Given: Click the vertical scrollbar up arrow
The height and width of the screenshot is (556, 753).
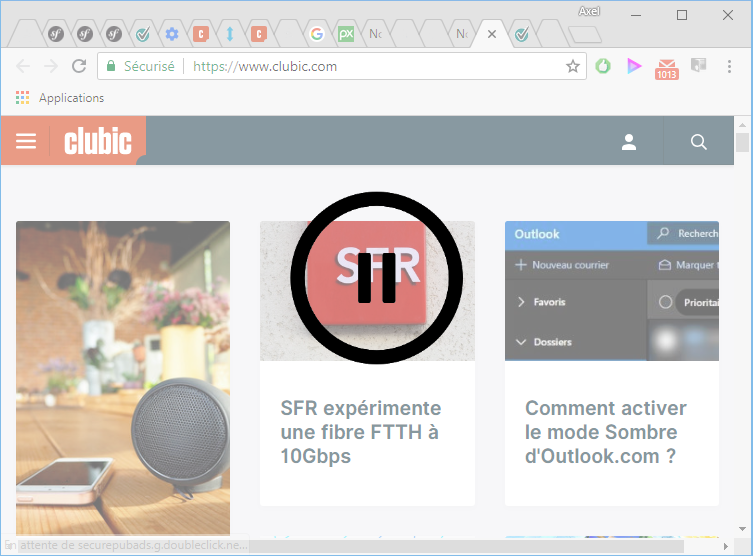Looking at the screenshot, I should click(742, 125).
